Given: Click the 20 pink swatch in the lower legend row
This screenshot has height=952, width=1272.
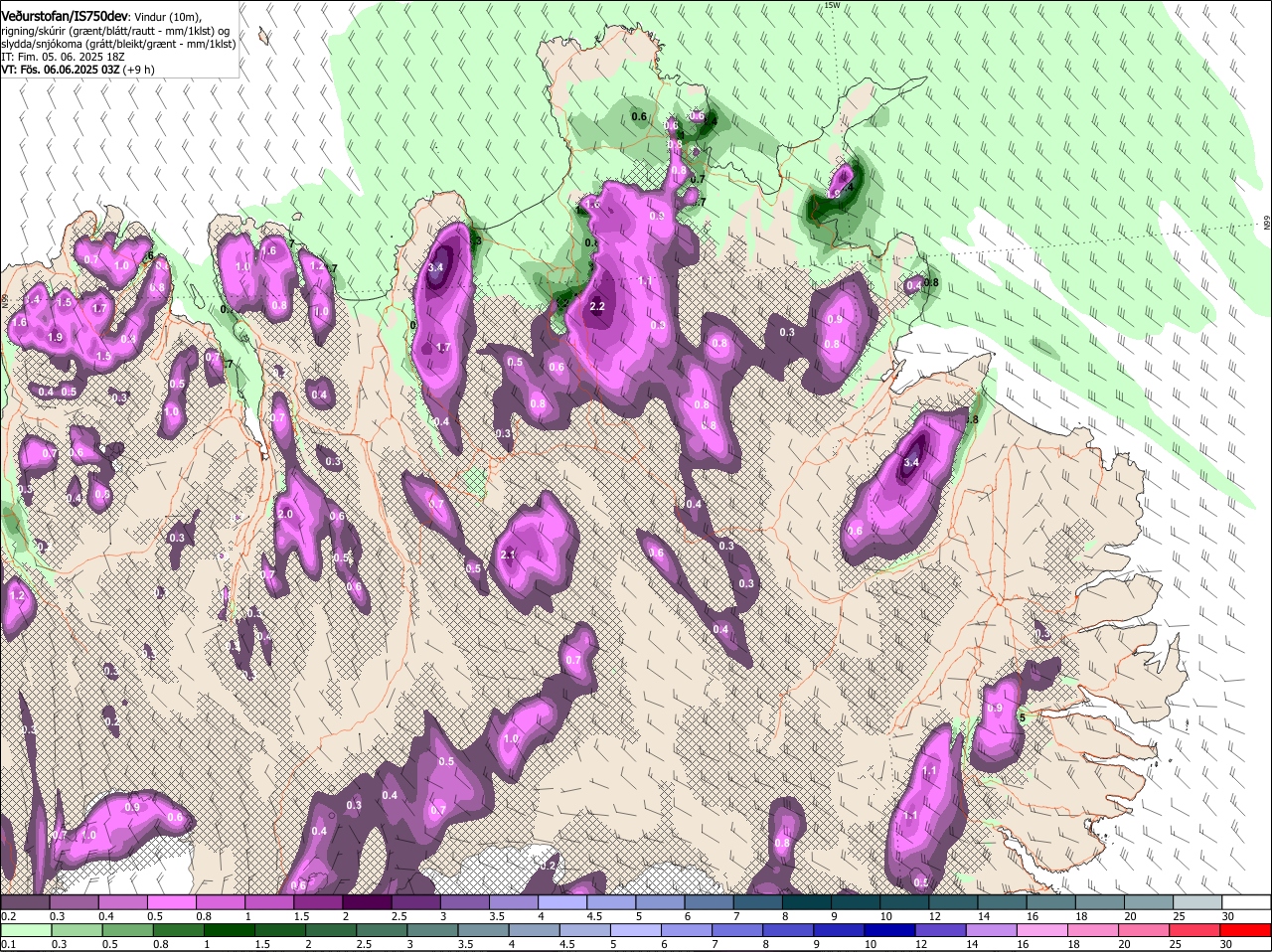Looking at the screenshot, I should [1145, 931].
